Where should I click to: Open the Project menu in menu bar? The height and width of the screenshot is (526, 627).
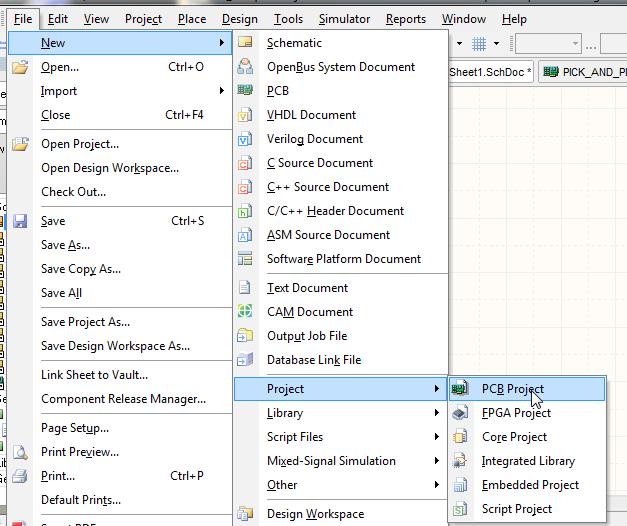pos(143,19)
